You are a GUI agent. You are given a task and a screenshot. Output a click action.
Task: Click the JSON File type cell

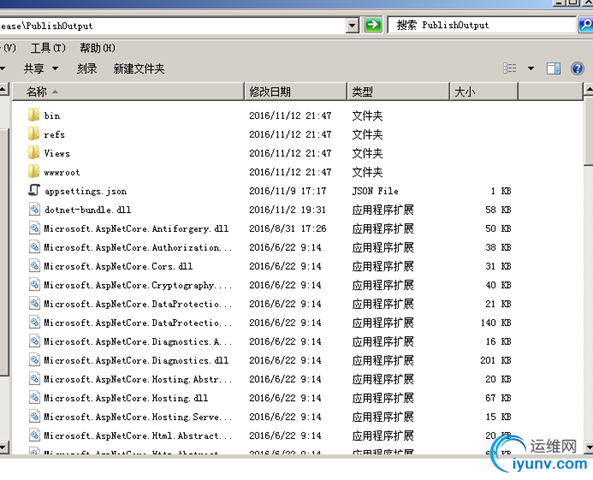tap(375, 191)
